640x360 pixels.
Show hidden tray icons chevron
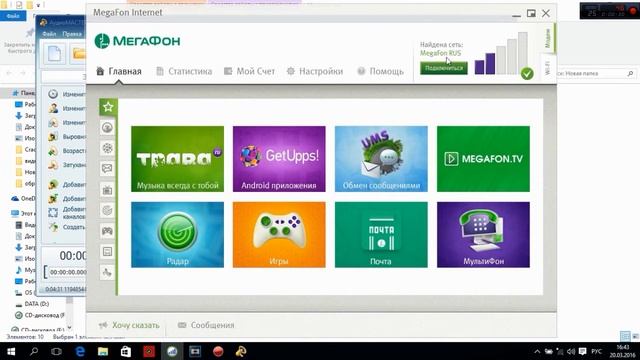pyautogui.click(x=537, y=351)
